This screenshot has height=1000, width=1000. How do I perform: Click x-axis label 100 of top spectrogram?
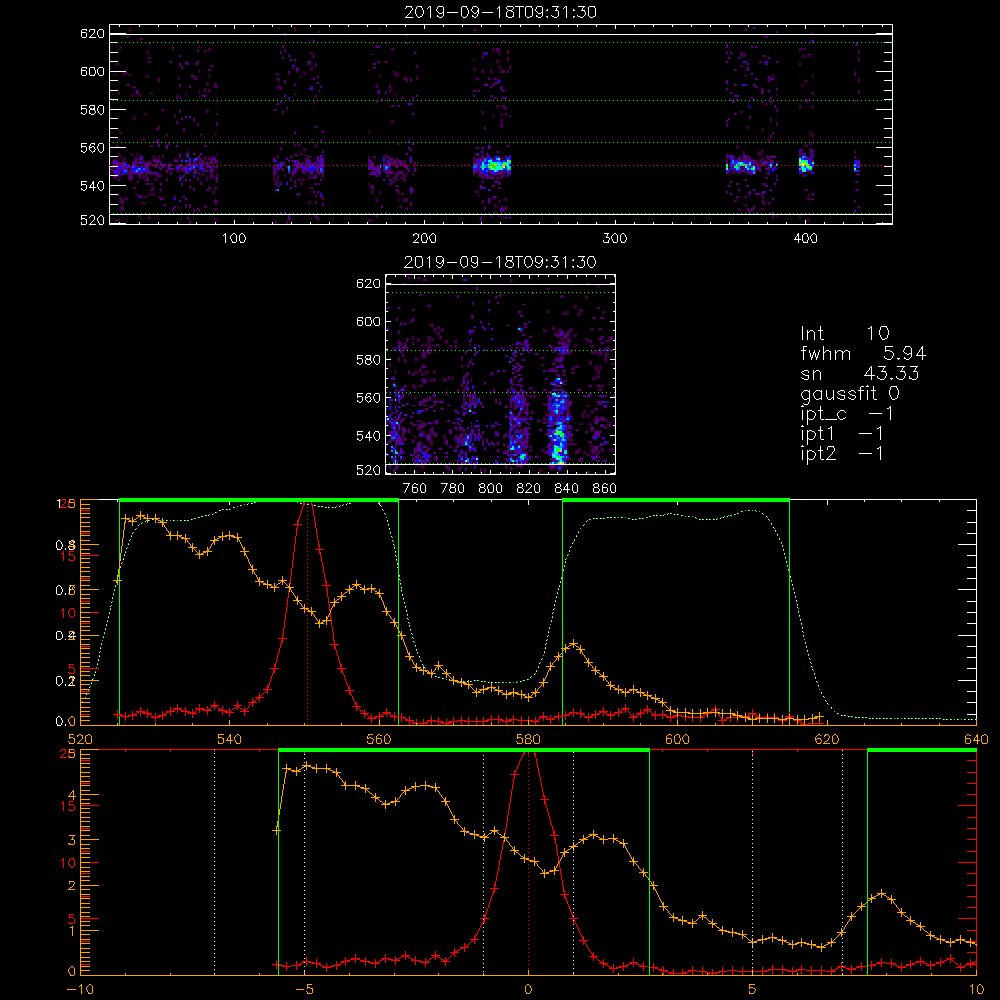(234, 239)
